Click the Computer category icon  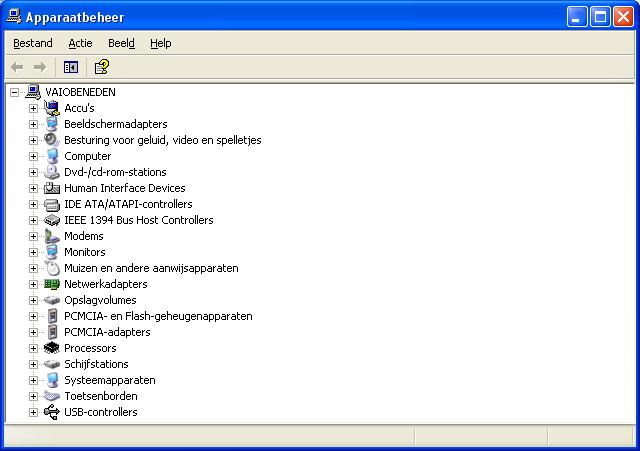click(x=52, y=156)
